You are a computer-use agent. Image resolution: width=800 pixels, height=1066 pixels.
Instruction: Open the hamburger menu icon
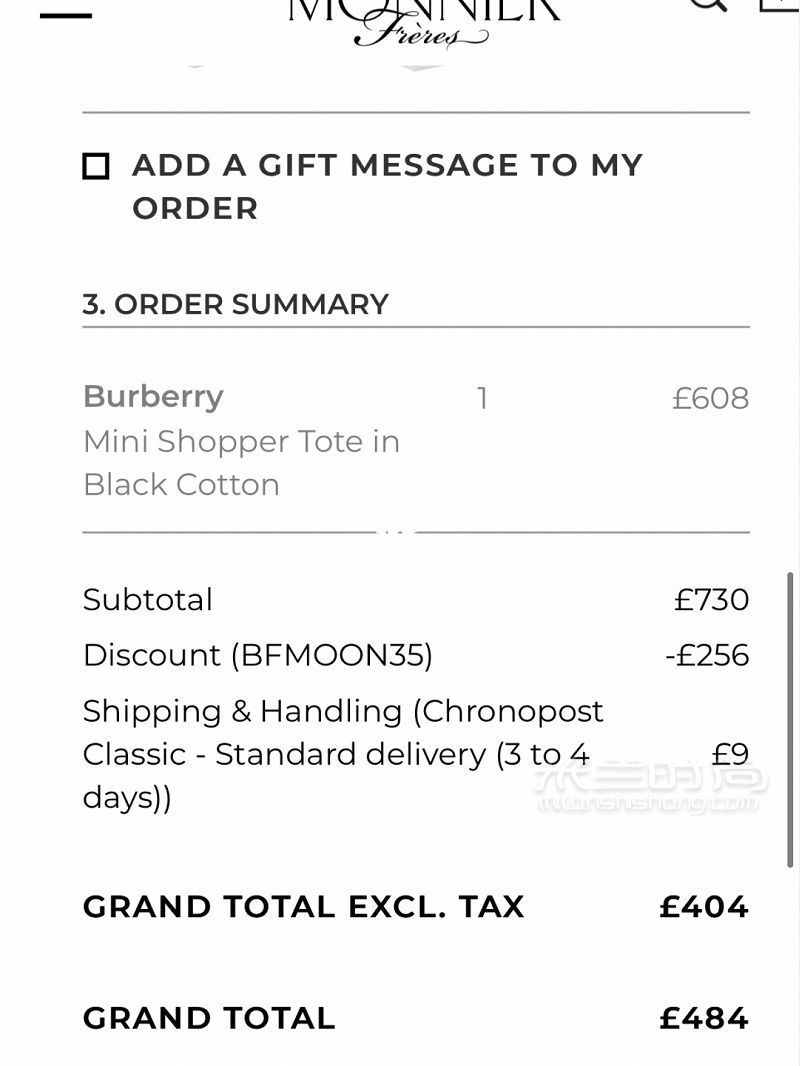(66, 15)
